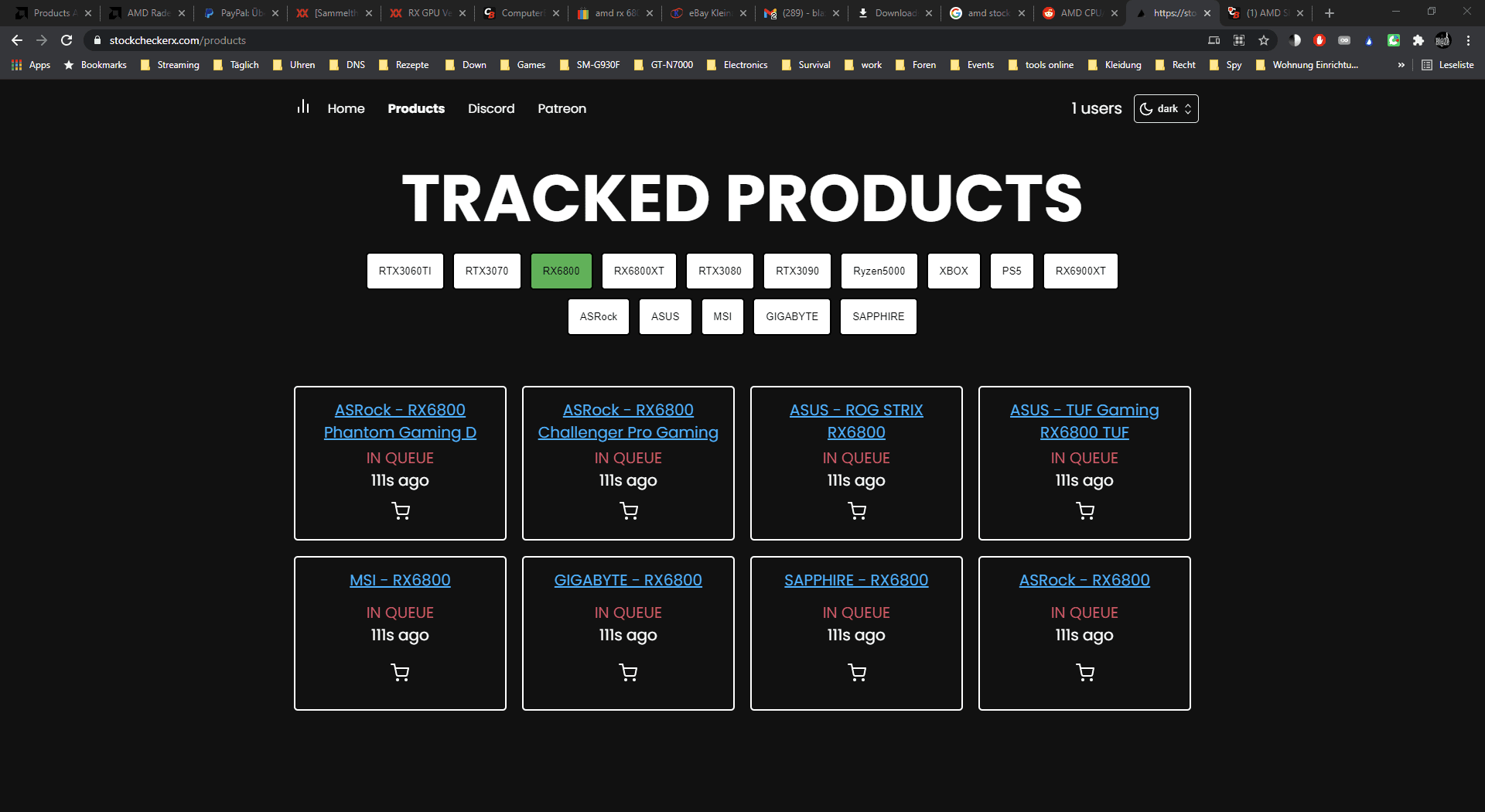Filter products by RTX3060TI

point(405,271)
